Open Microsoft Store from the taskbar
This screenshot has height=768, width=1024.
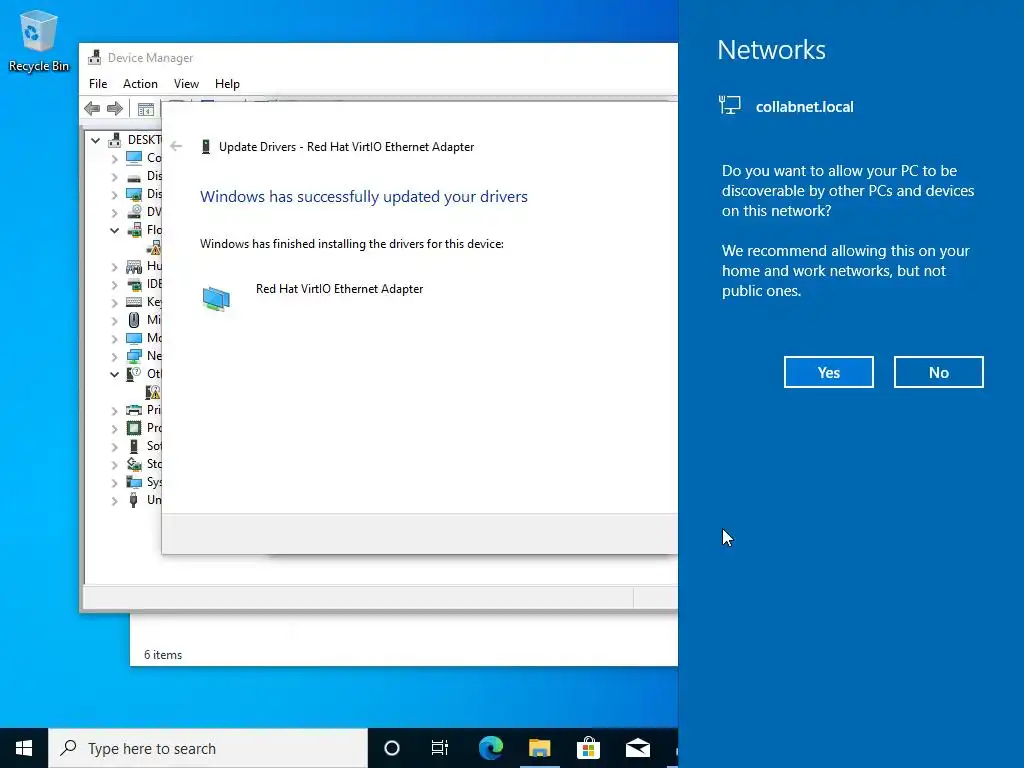[588, 748]
